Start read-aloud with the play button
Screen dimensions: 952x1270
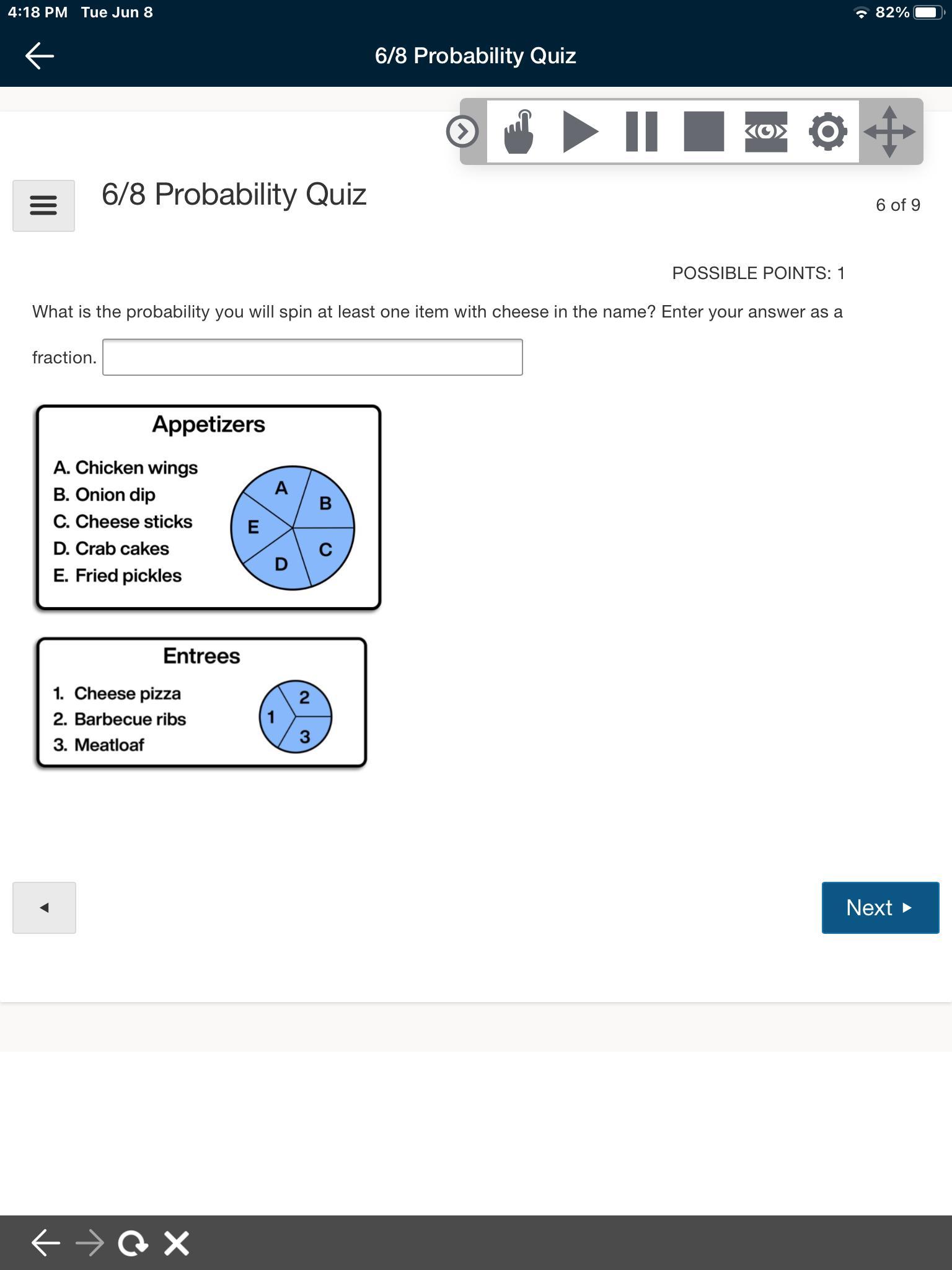(580, 131)
